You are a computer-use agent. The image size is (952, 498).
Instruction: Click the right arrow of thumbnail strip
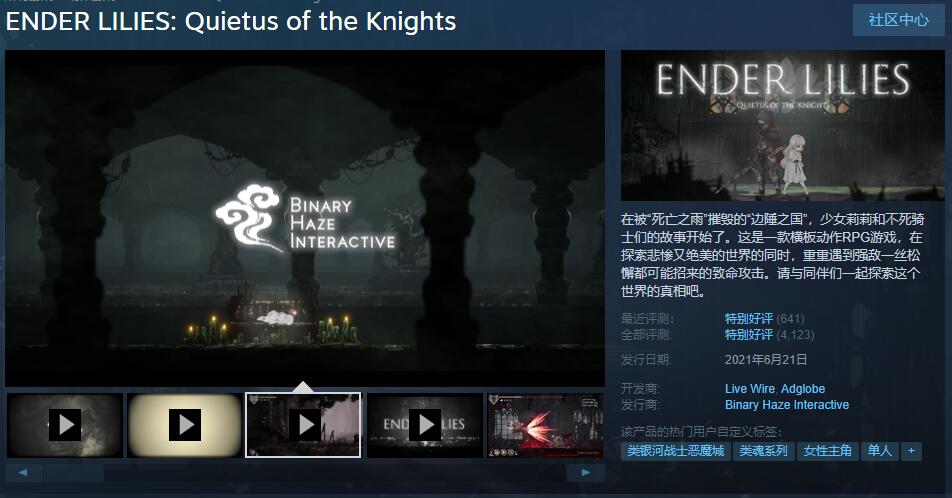tap(585, 472)
